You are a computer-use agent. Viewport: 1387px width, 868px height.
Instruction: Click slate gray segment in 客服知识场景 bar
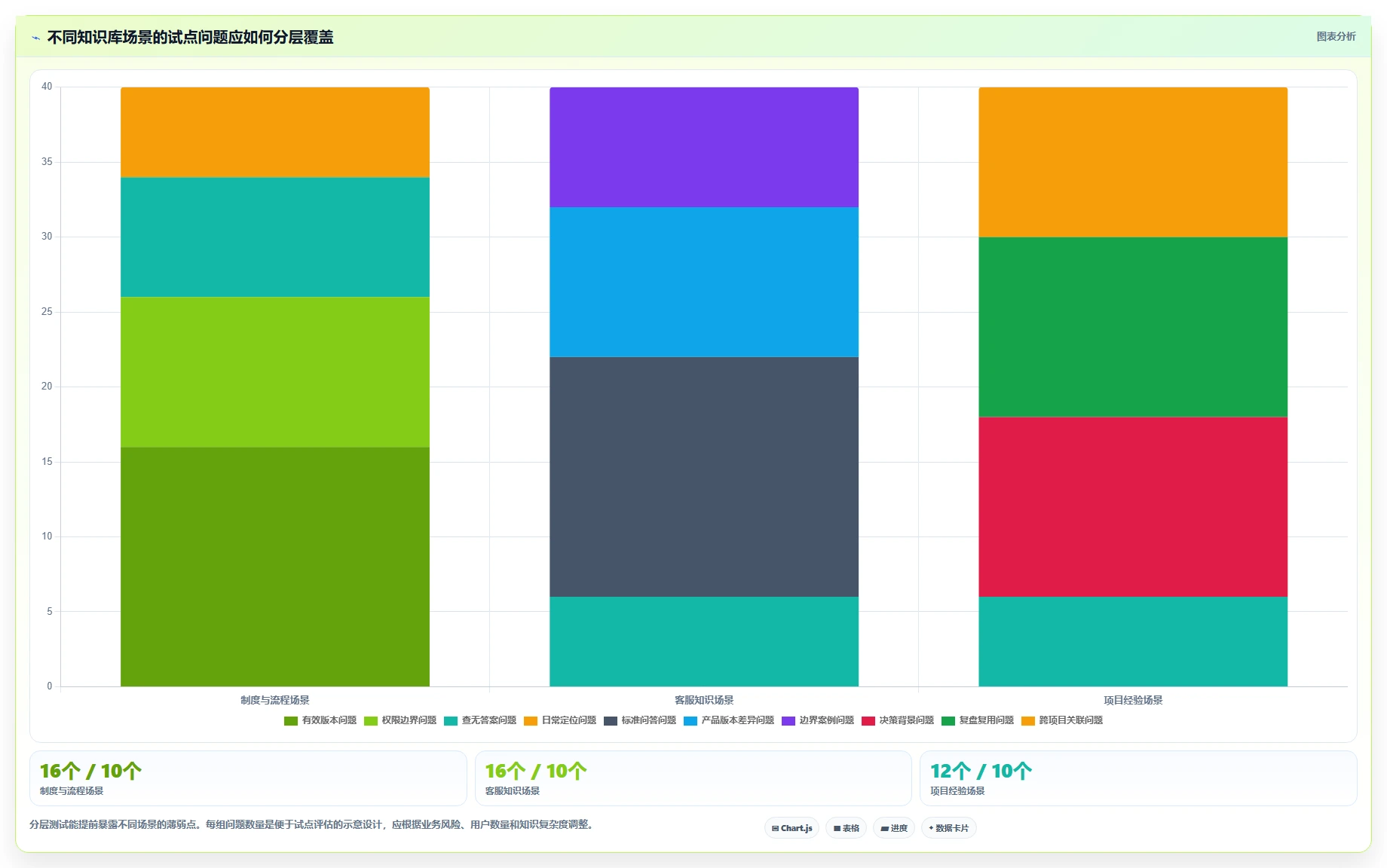704,477
